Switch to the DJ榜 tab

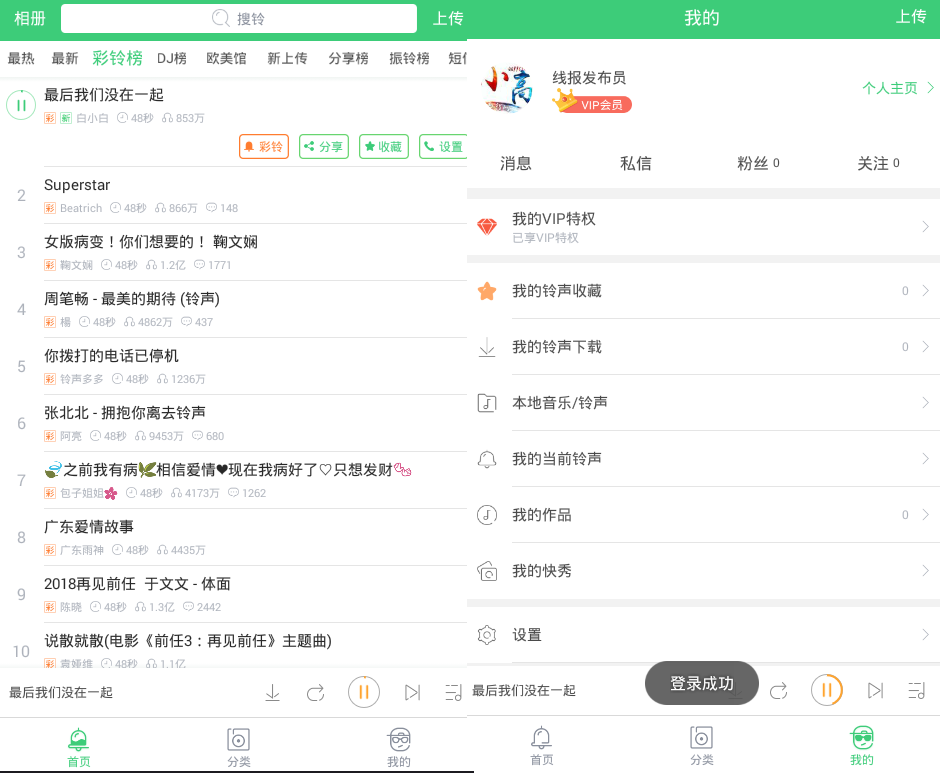pos(172,58)
